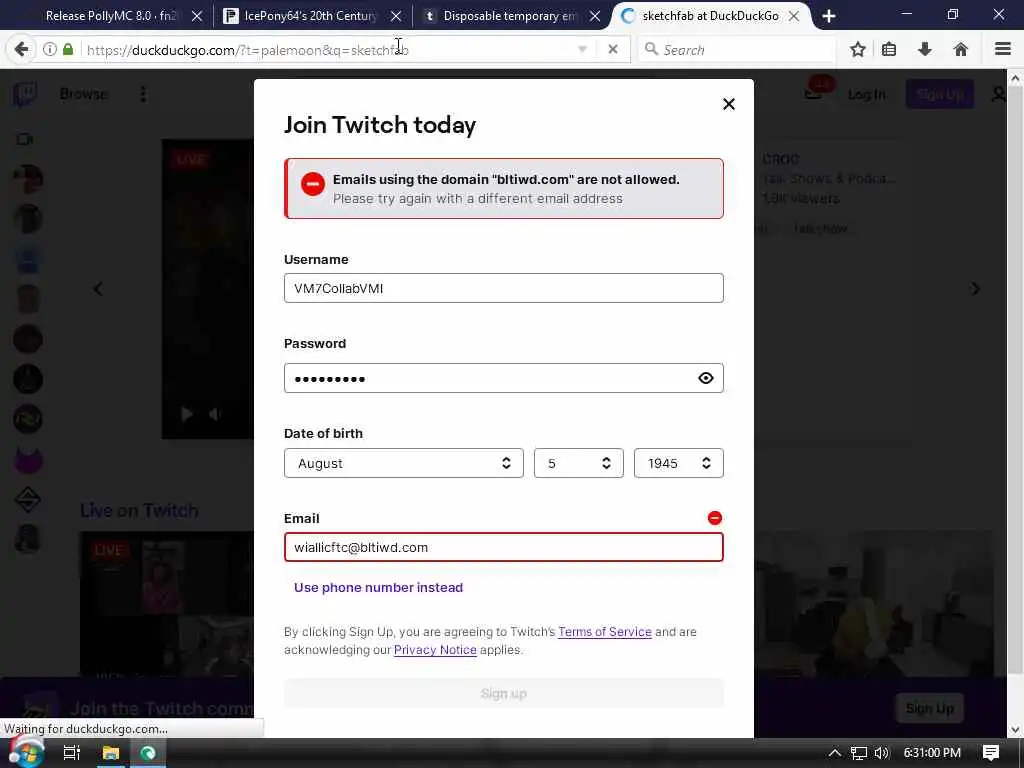Image resolution: width=1024 pixels, height=768 pixels.
Task: Open the birth month dropdown showing August
Action: 404,463
